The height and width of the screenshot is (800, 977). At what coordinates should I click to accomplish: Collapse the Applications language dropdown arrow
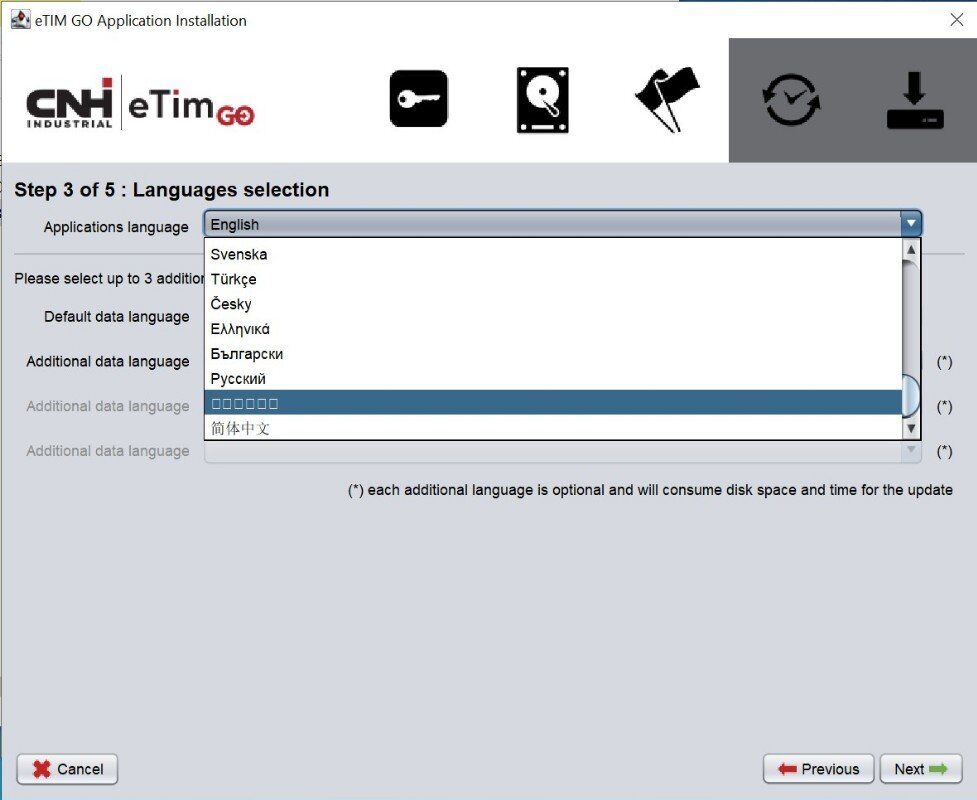pyautogui.click(x=910, y=223)
